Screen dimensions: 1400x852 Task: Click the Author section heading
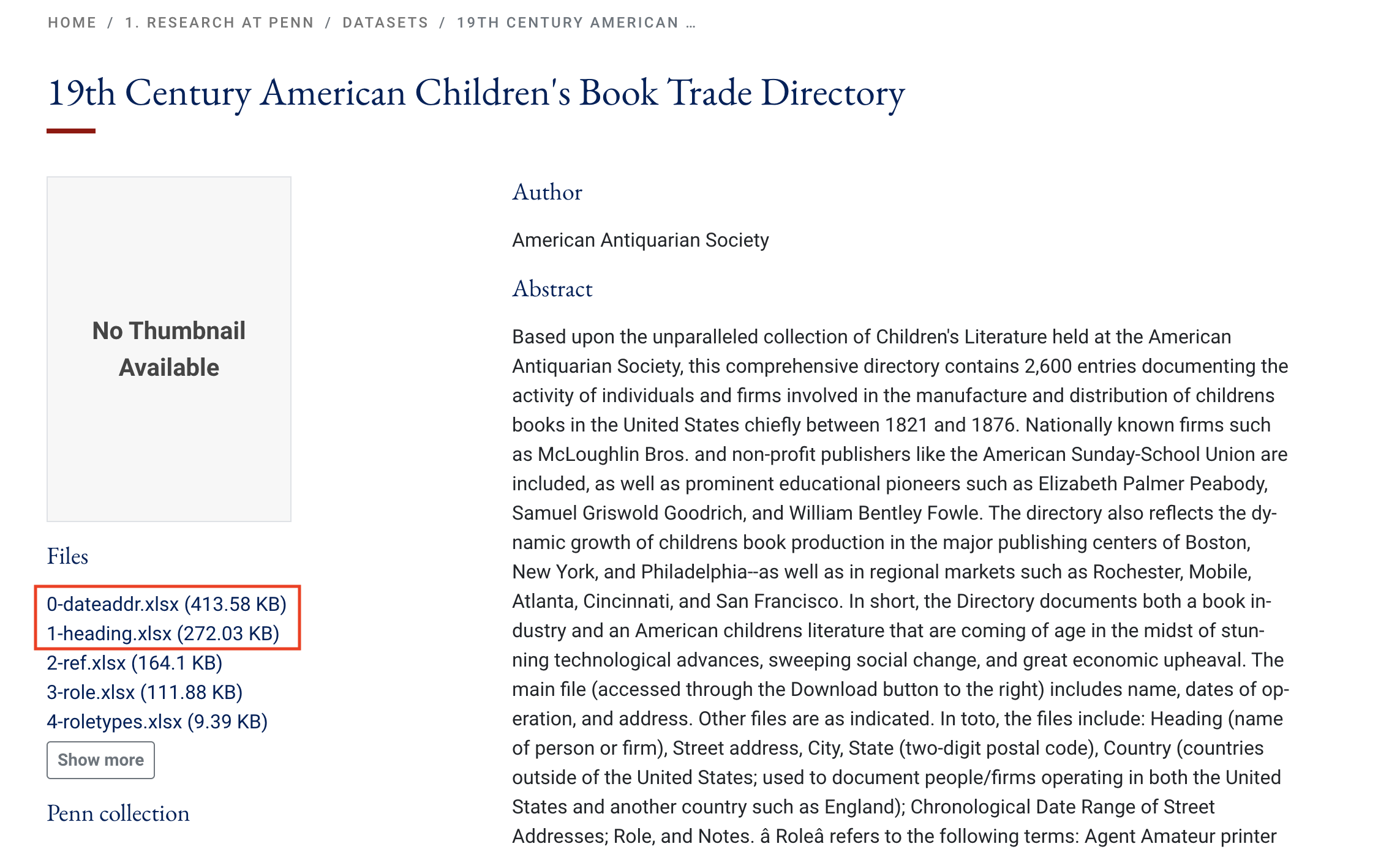[547, 192]
